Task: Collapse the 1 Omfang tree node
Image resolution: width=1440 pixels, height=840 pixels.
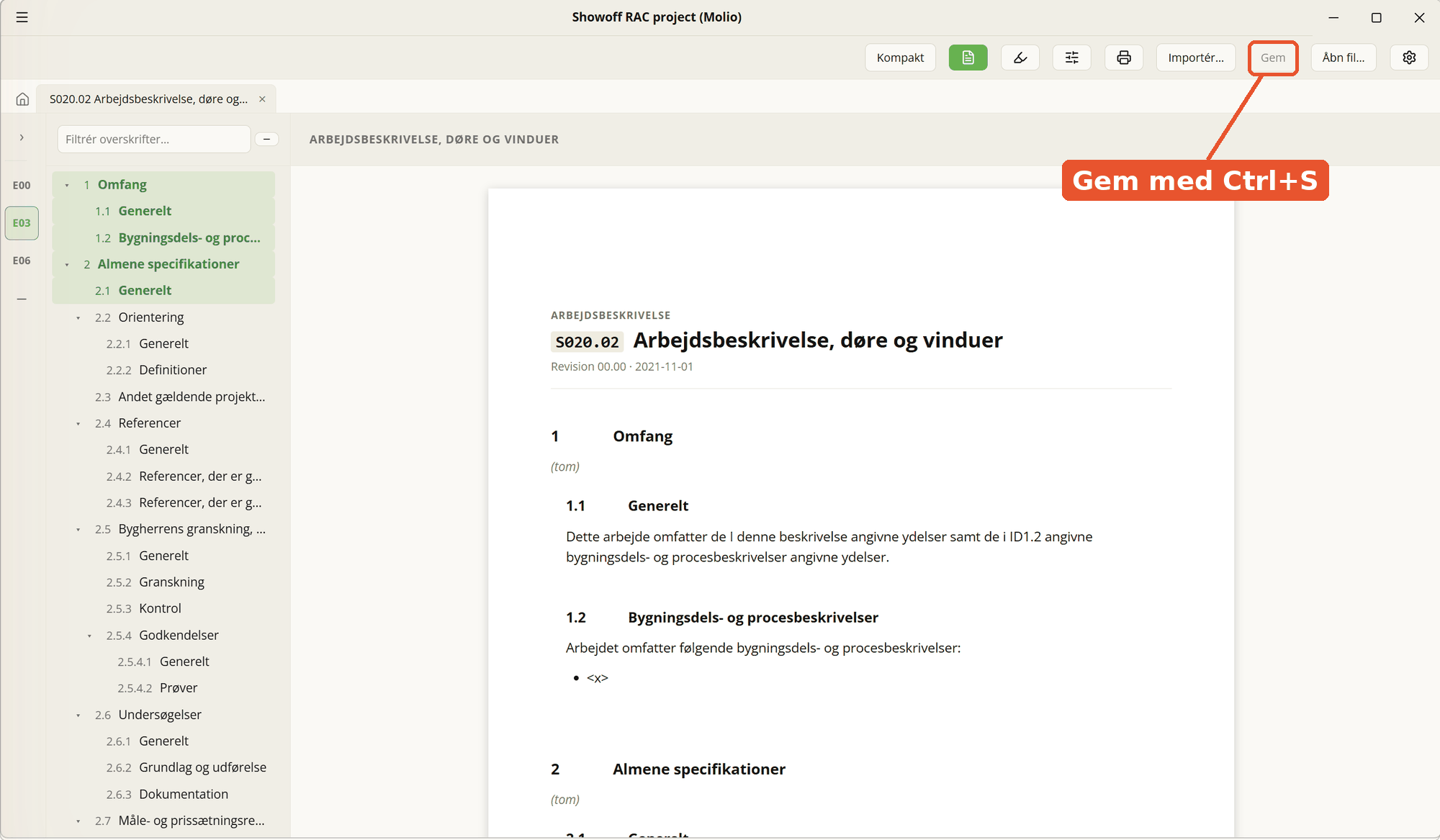Action: pos(67,185)
